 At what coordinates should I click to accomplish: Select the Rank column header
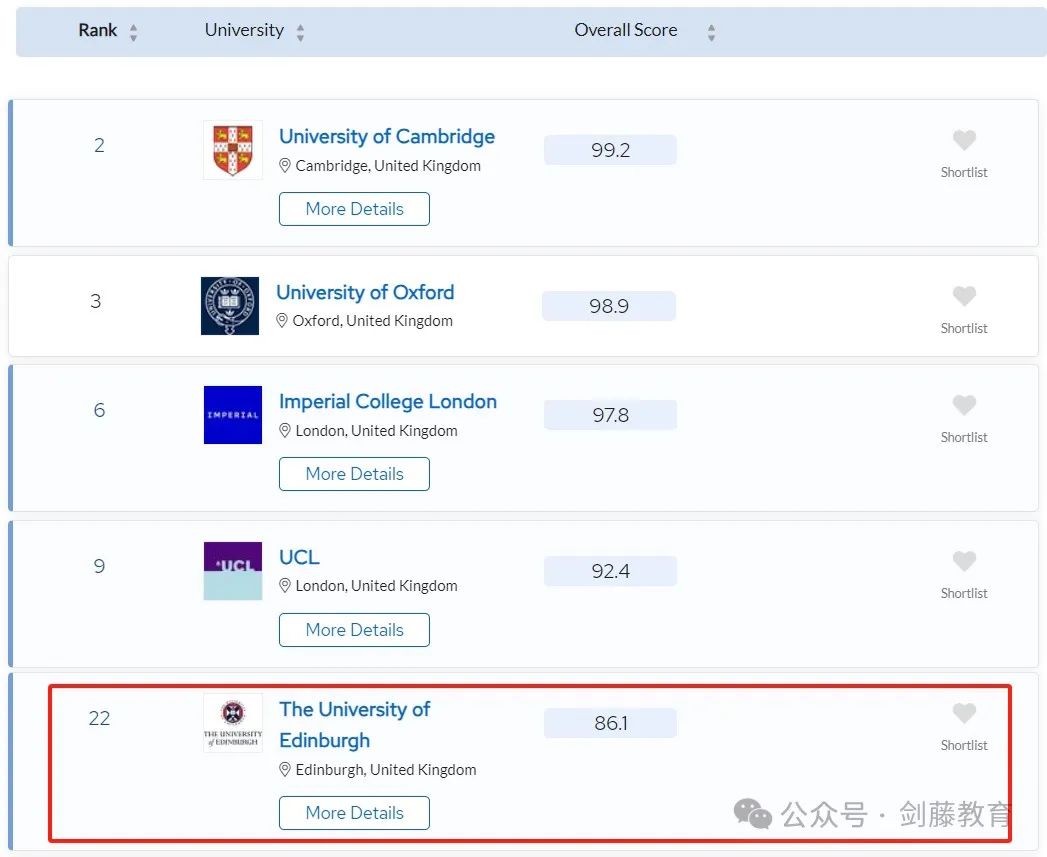(97, 30)
